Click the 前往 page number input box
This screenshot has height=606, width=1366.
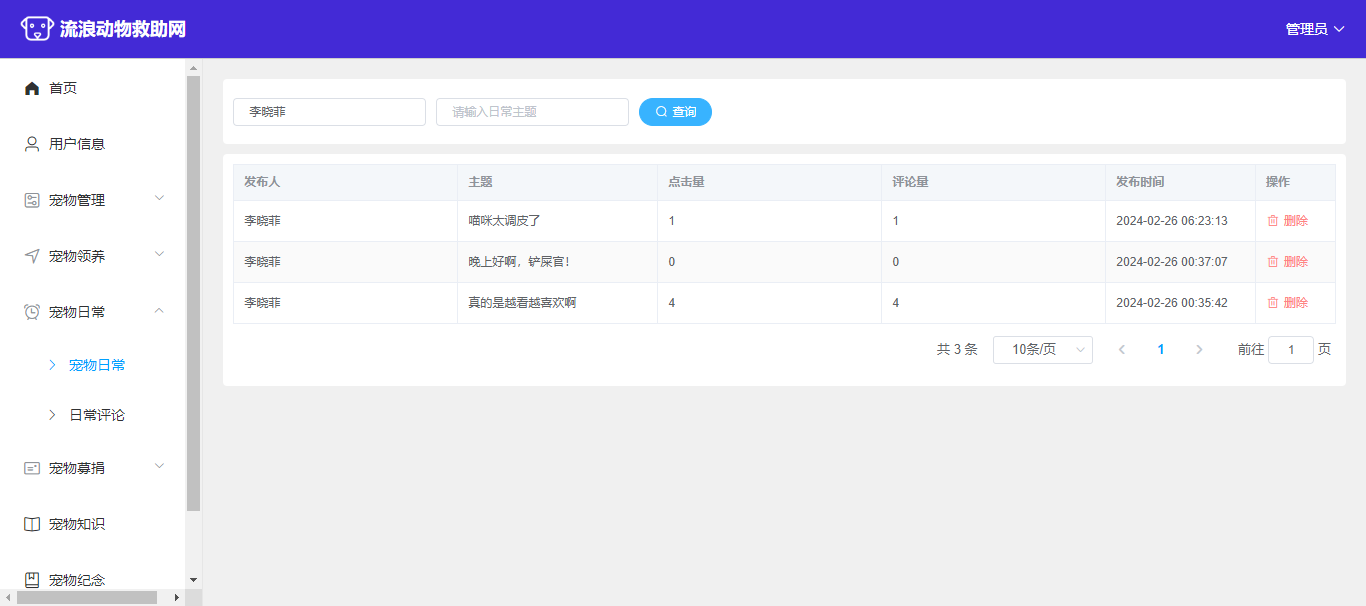1290,350
